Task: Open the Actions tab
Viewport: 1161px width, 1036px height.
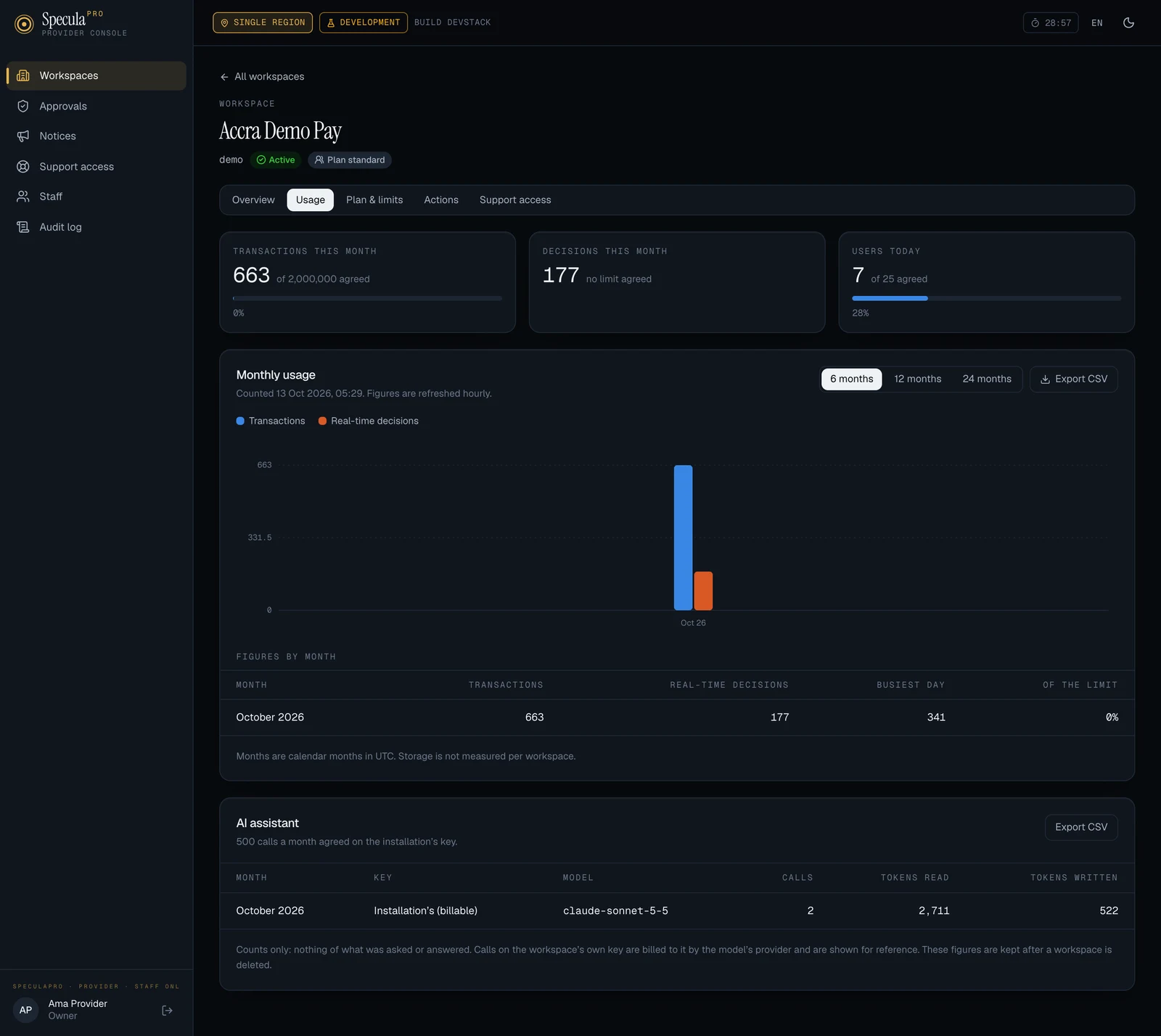Action: [x=441, y=200]
